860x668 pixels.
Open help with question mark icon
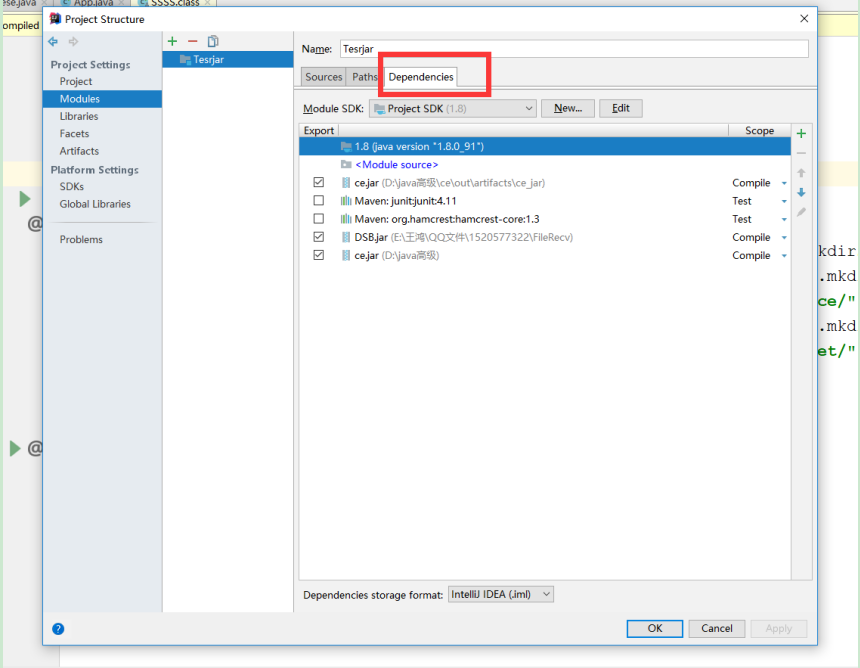tap(58, 629)
